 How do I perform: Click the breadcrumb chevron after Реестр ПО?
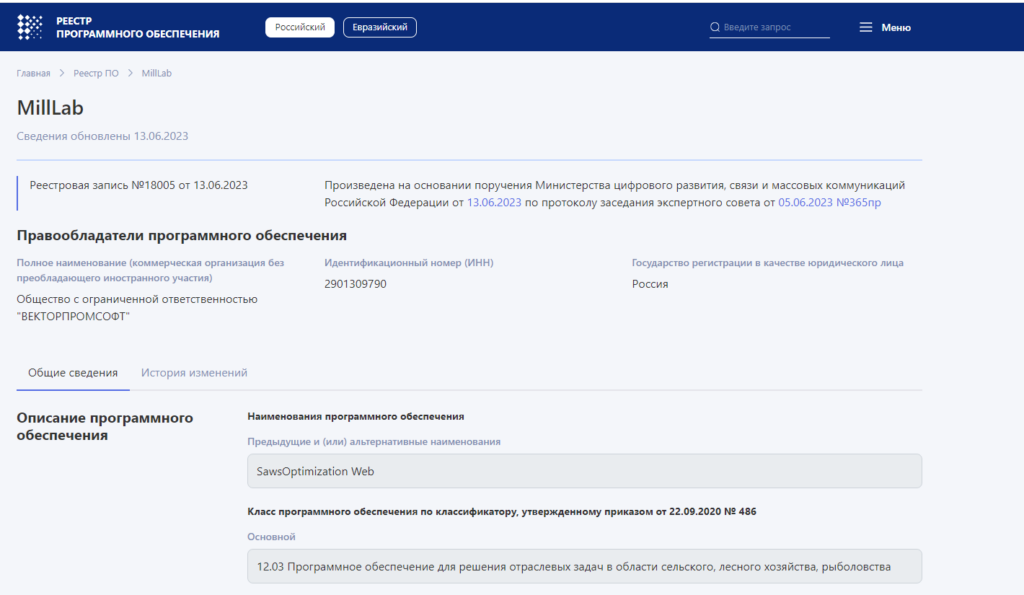click(130, 73)
